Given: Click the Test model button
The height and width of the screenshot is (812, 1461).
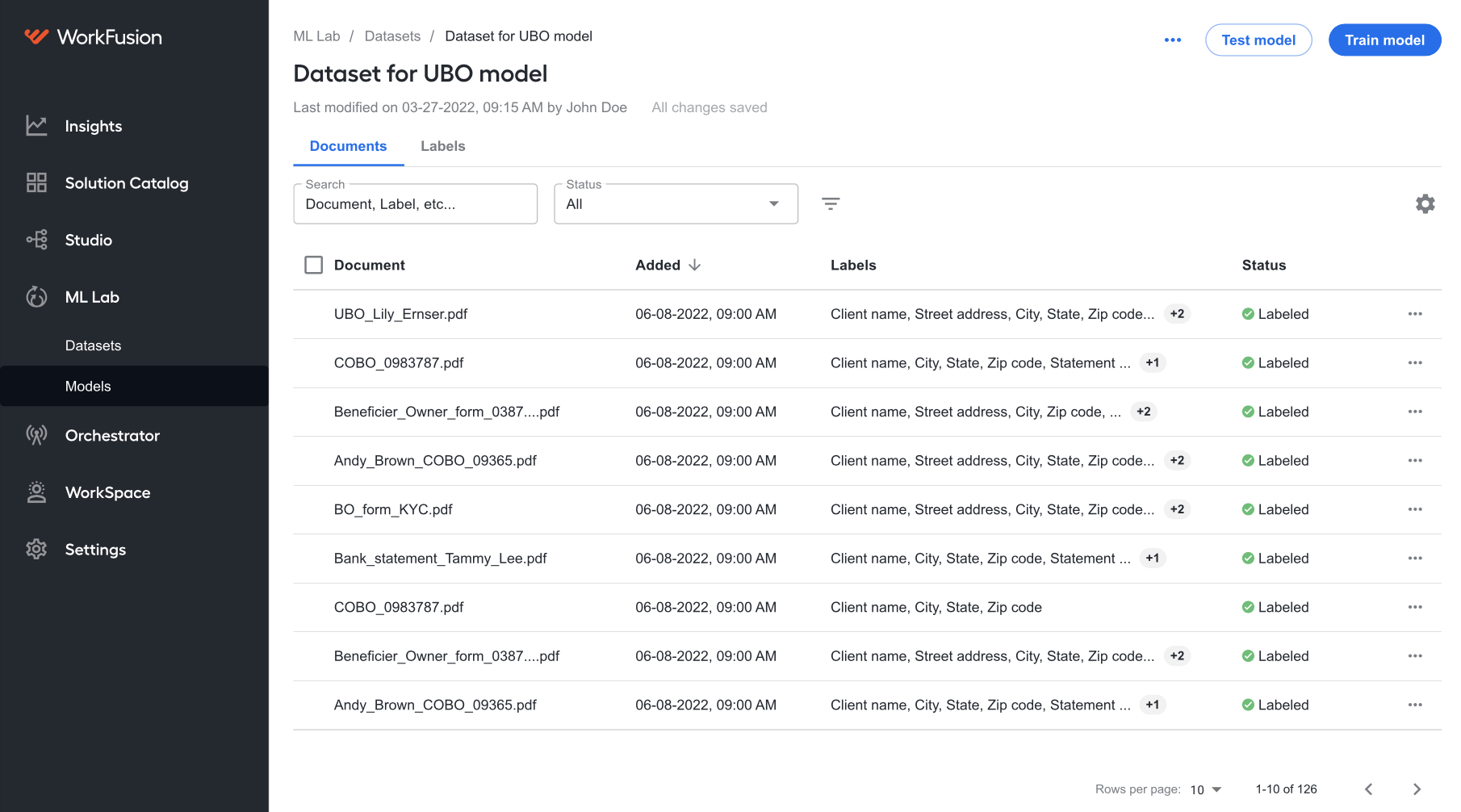Looking at the screenshot, I should [x=1258, y=40].
